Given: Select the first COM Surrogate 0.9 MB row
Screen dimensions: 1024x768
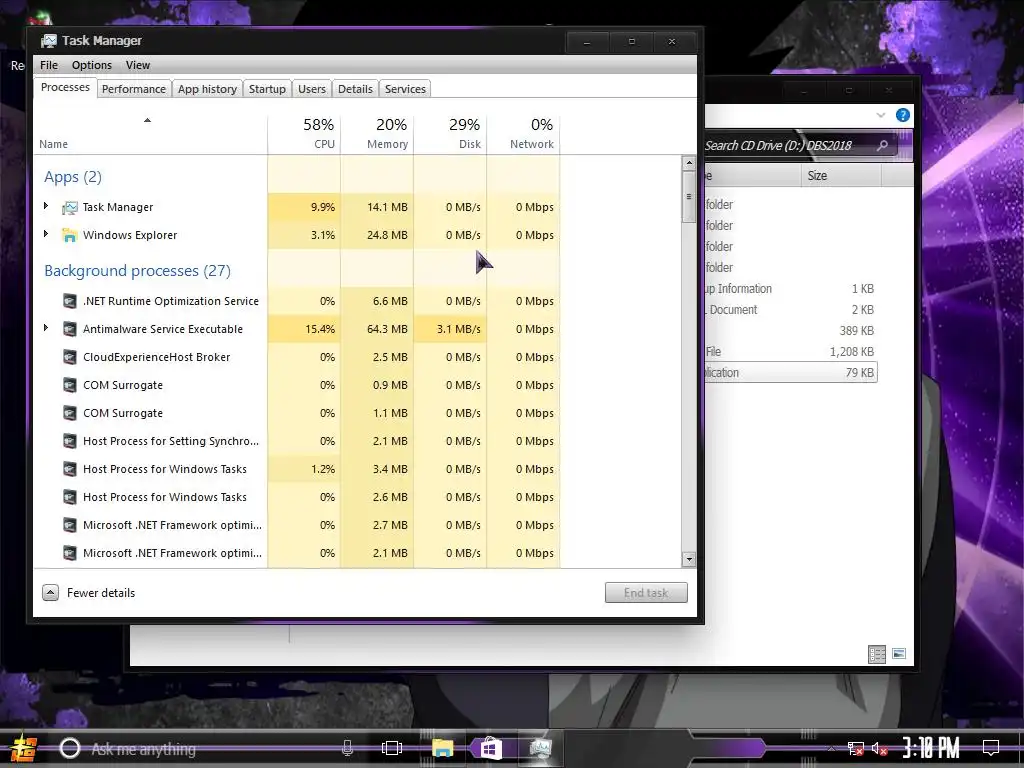Looking at the screenshot, I should [x=297, y=385].
